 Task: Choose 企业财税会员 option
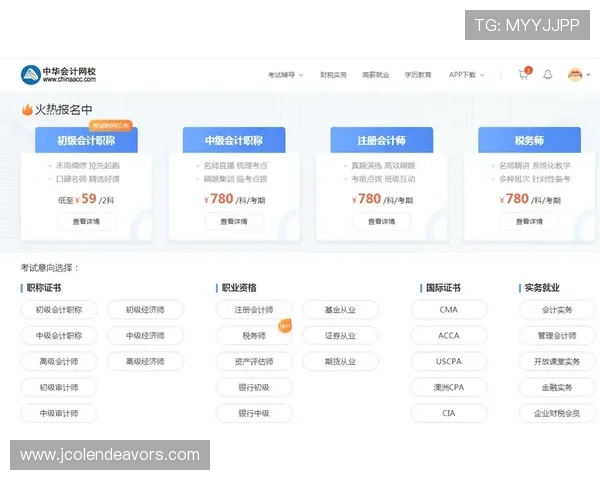(557, 413)
